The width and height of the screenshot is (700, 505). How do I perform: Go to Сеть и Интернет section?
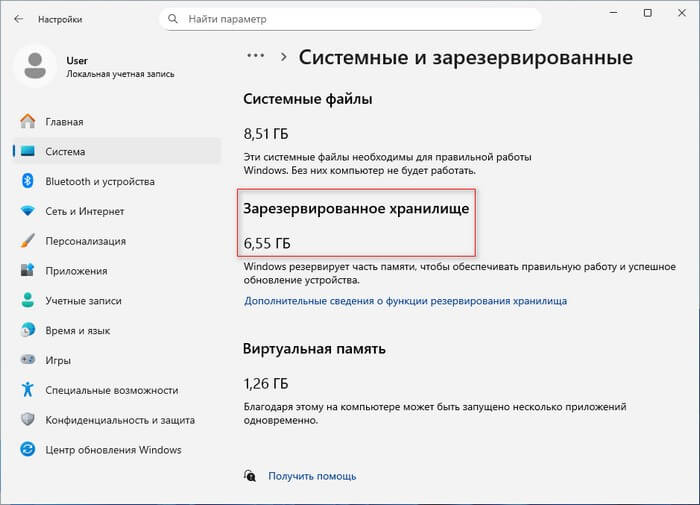pos(84,211)
